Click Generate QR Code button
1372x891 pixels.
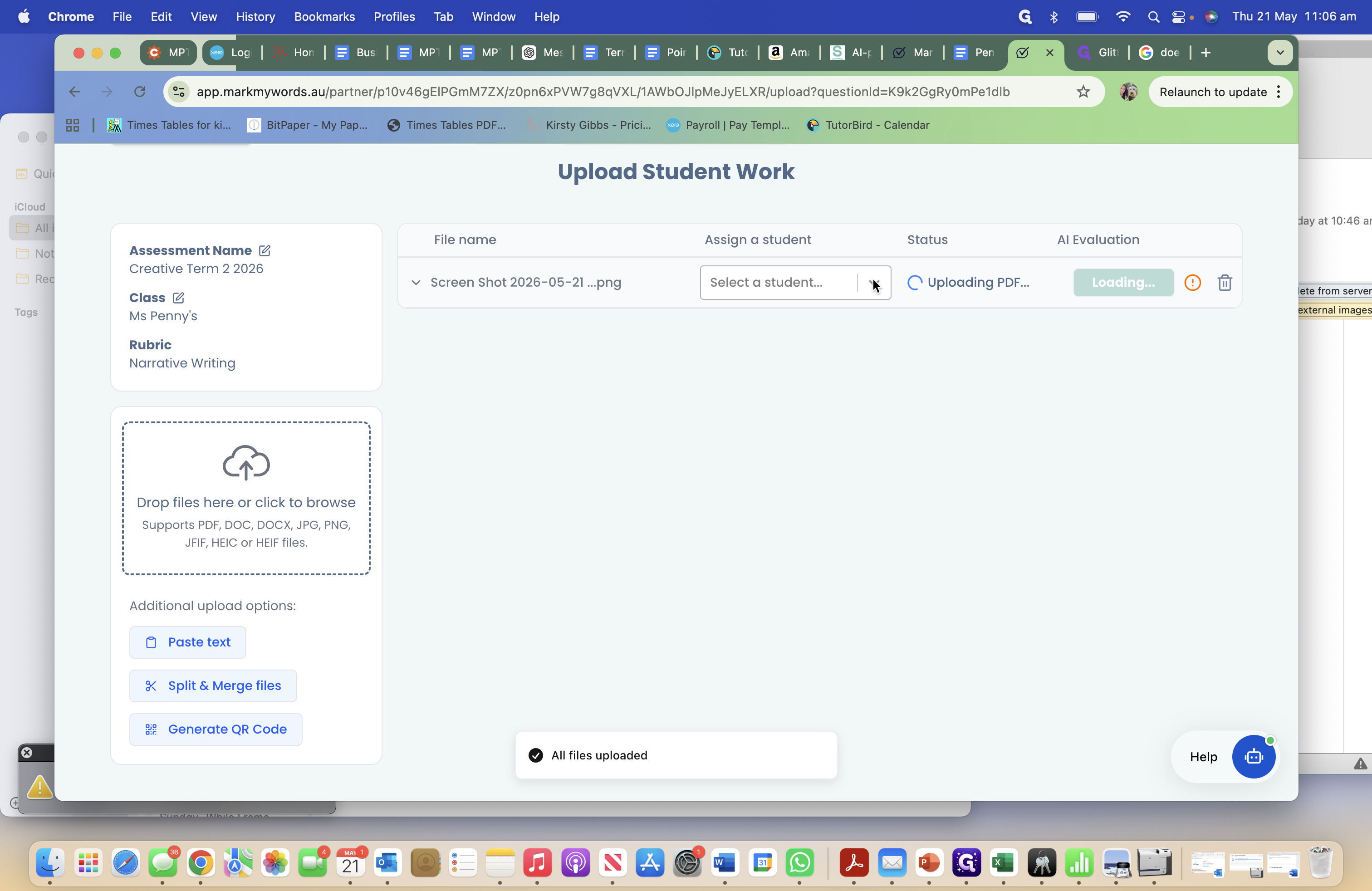(216, 729)
